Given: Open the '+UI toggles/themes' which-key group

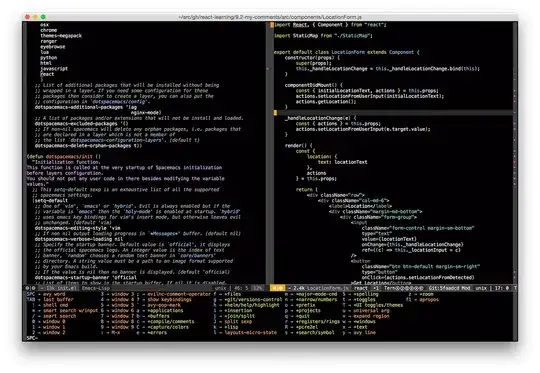Looking at the screenshot, I should point(377,305).
